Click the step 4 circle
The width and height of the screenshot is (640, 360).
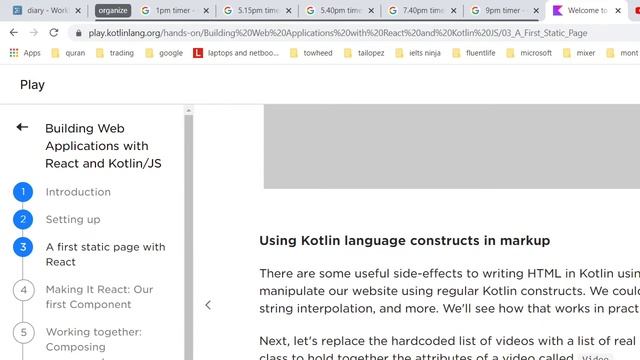coord(23,290)
